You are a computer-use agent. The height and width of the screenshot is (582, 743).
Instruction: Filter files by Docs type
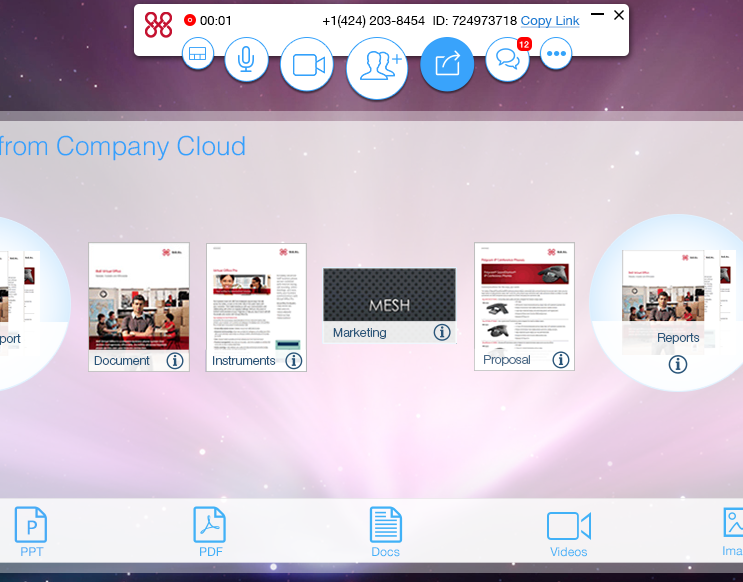pos(385,531)
